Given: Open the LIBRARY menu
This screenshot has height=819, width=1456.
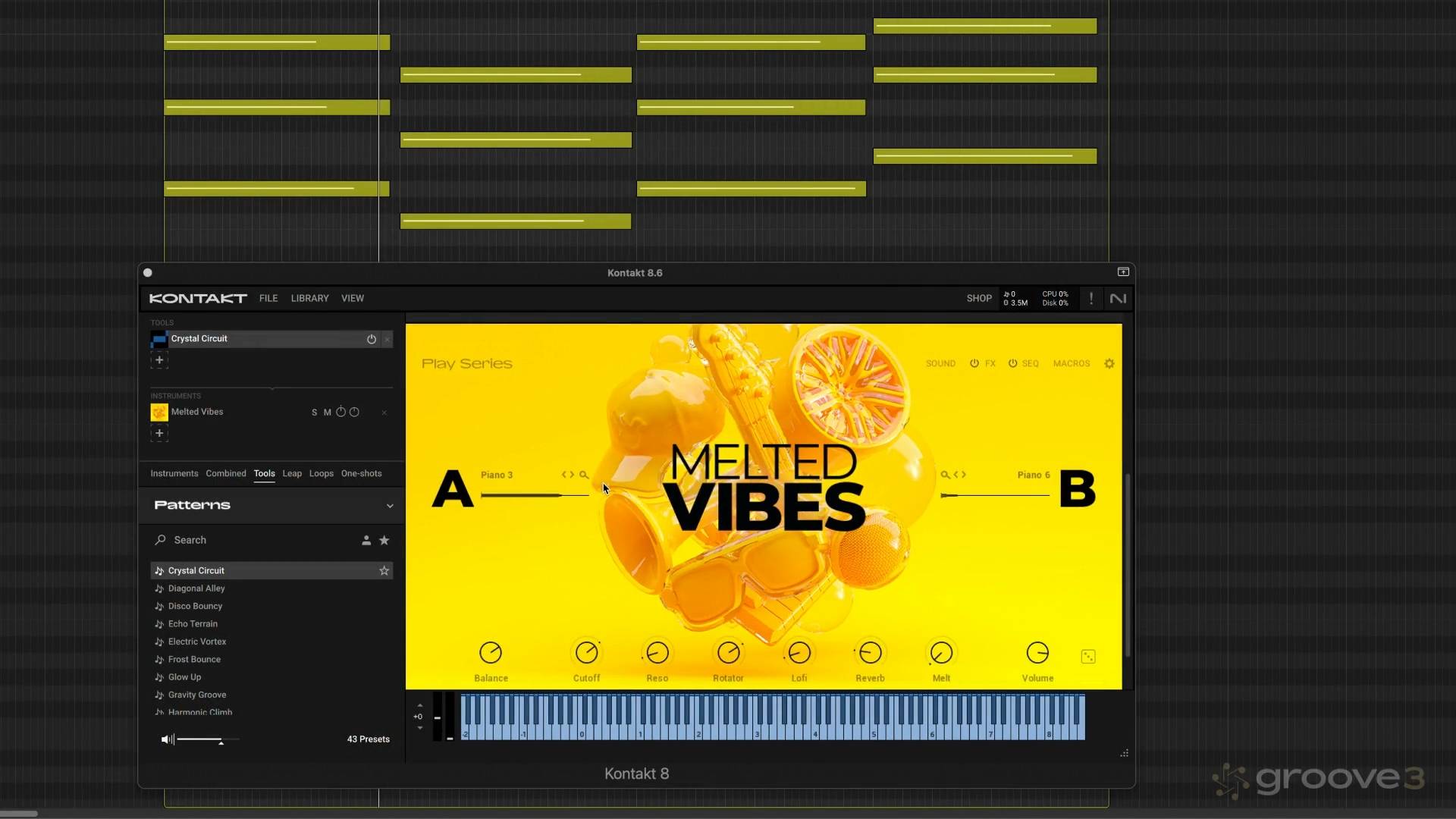Looking at the screenshot, I should [309, 299].
